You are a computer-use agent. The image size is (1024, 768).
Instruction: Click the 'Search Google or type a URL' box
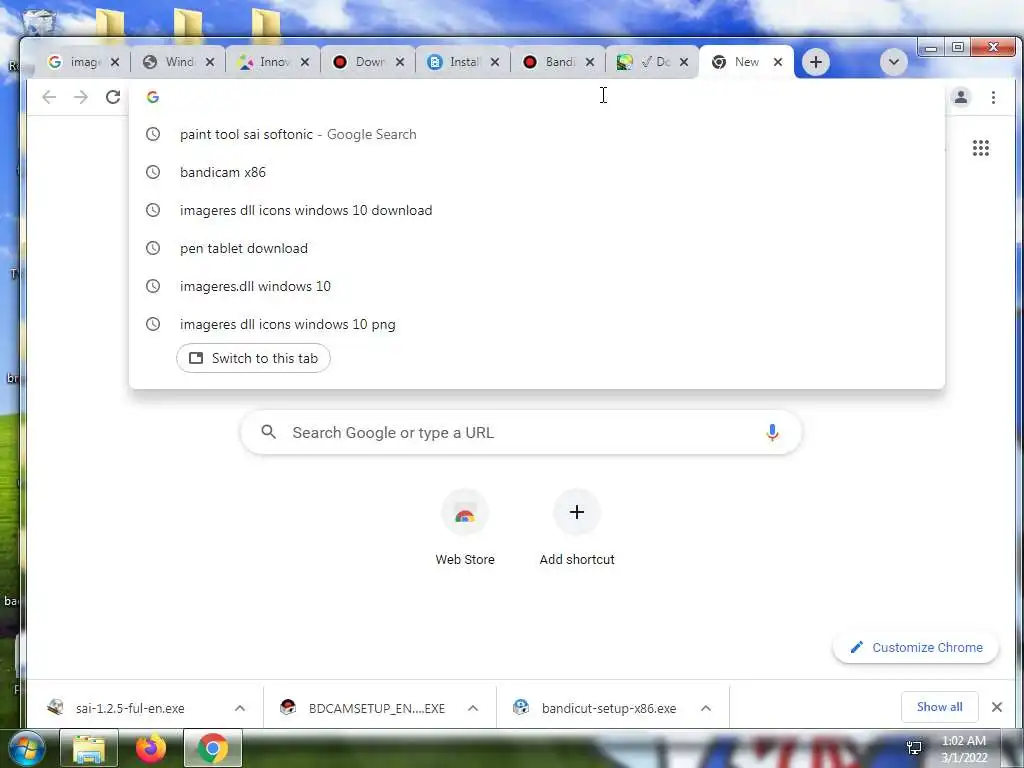(520, 432)
